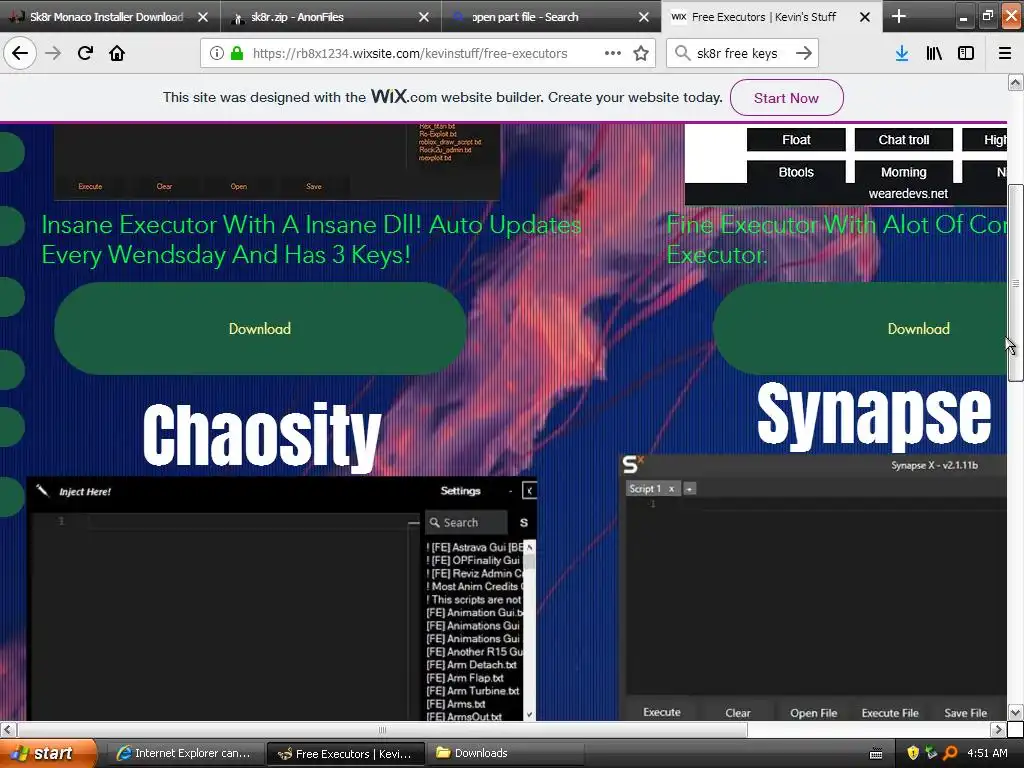Viewport: 1024px width, 768px height.
Task: Click the Float button in wearedevs screenshot
Action: pos(796,140)
